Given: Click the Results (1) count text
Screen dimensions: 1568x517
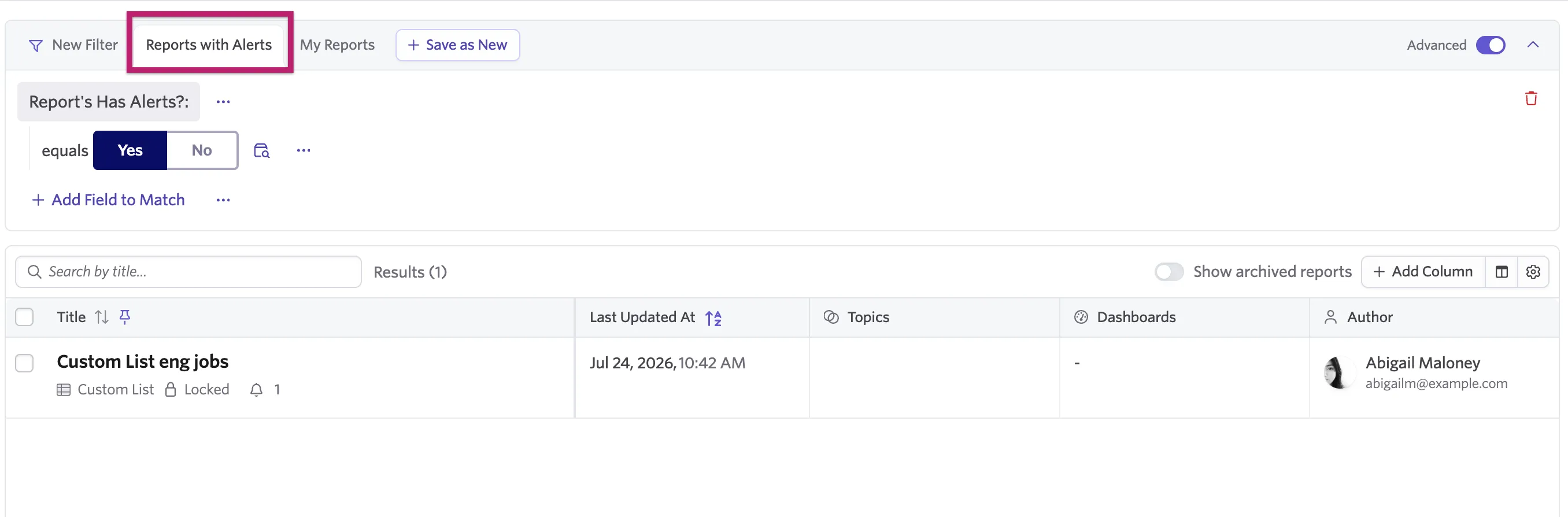Looking at the screenshot, I should coord(410,272).
